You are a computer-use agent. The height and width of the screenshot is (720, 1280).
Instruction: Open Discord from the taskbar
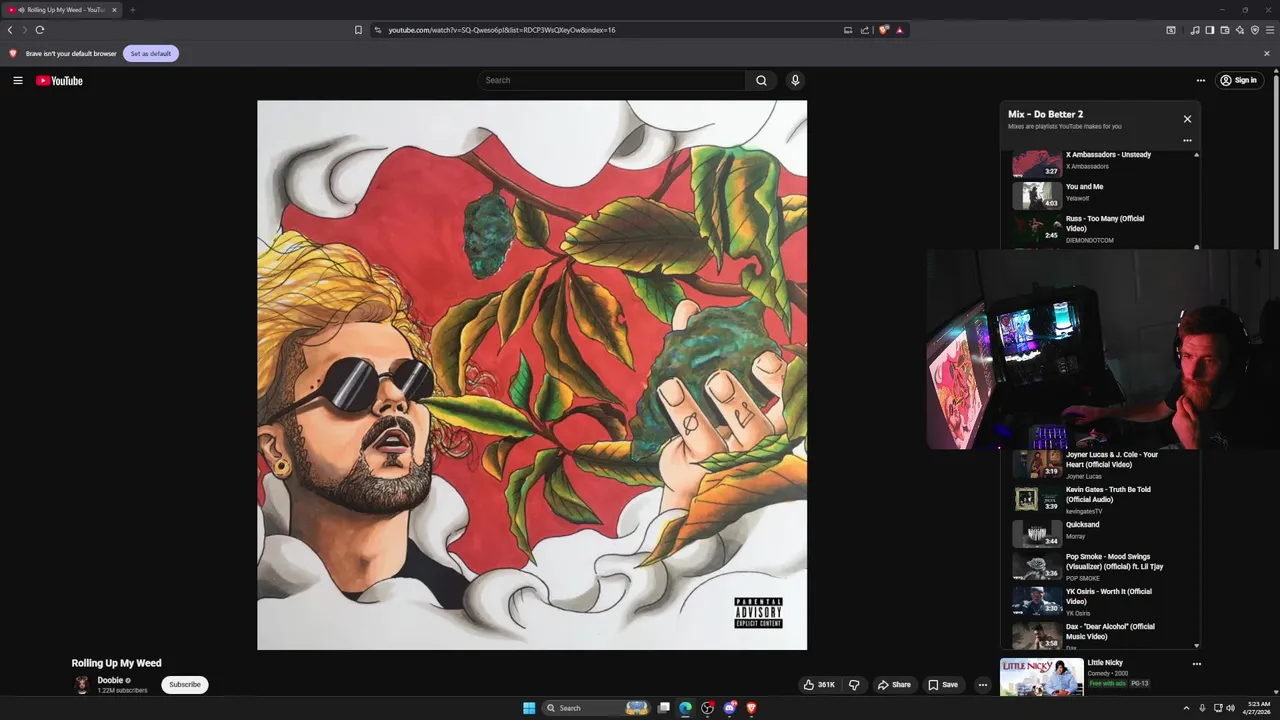730,708
